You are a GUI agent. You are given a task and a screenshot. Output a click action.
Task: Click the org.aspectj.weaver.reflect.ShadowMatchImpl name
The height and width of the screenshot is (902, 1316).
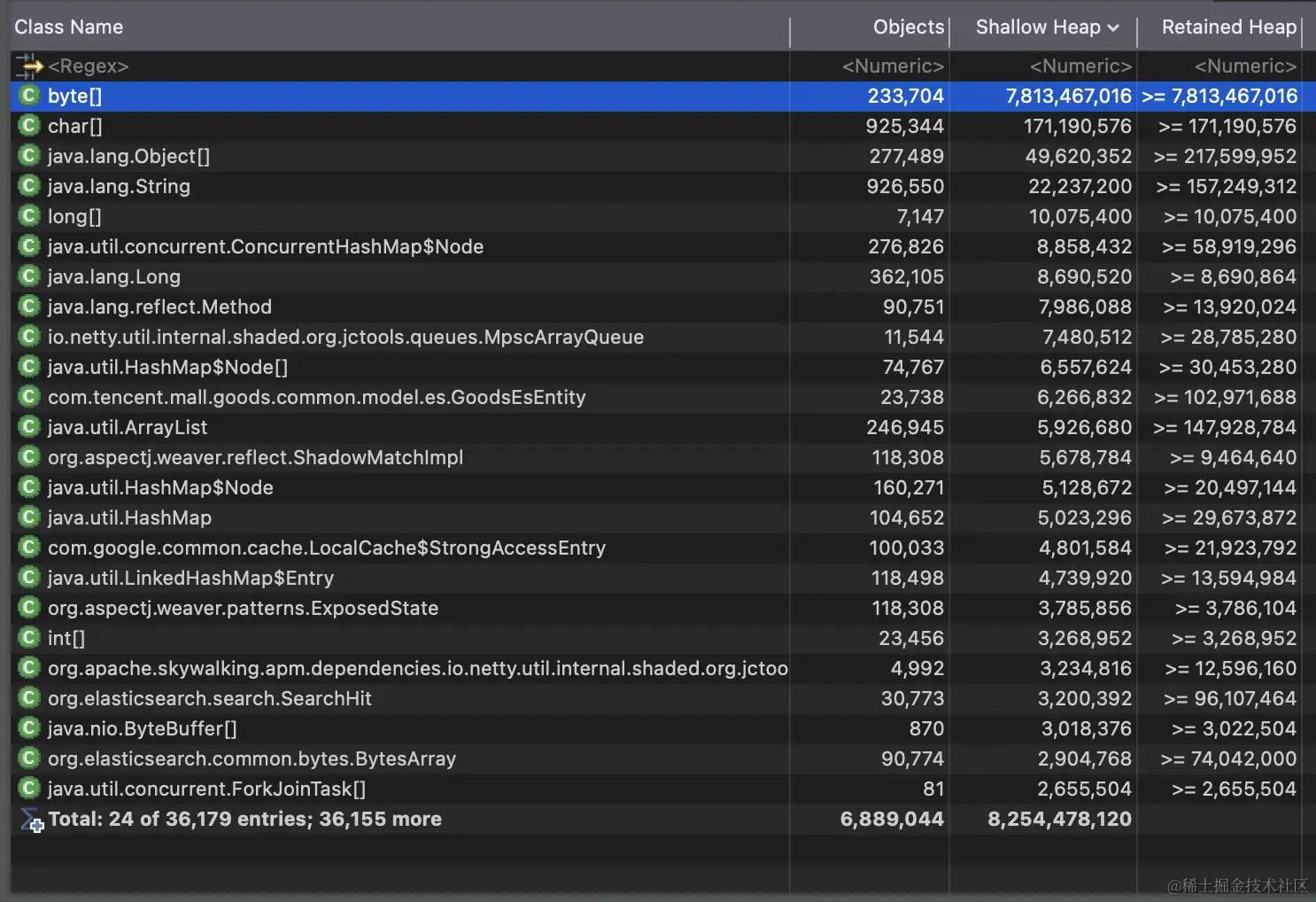click(255, 458)
